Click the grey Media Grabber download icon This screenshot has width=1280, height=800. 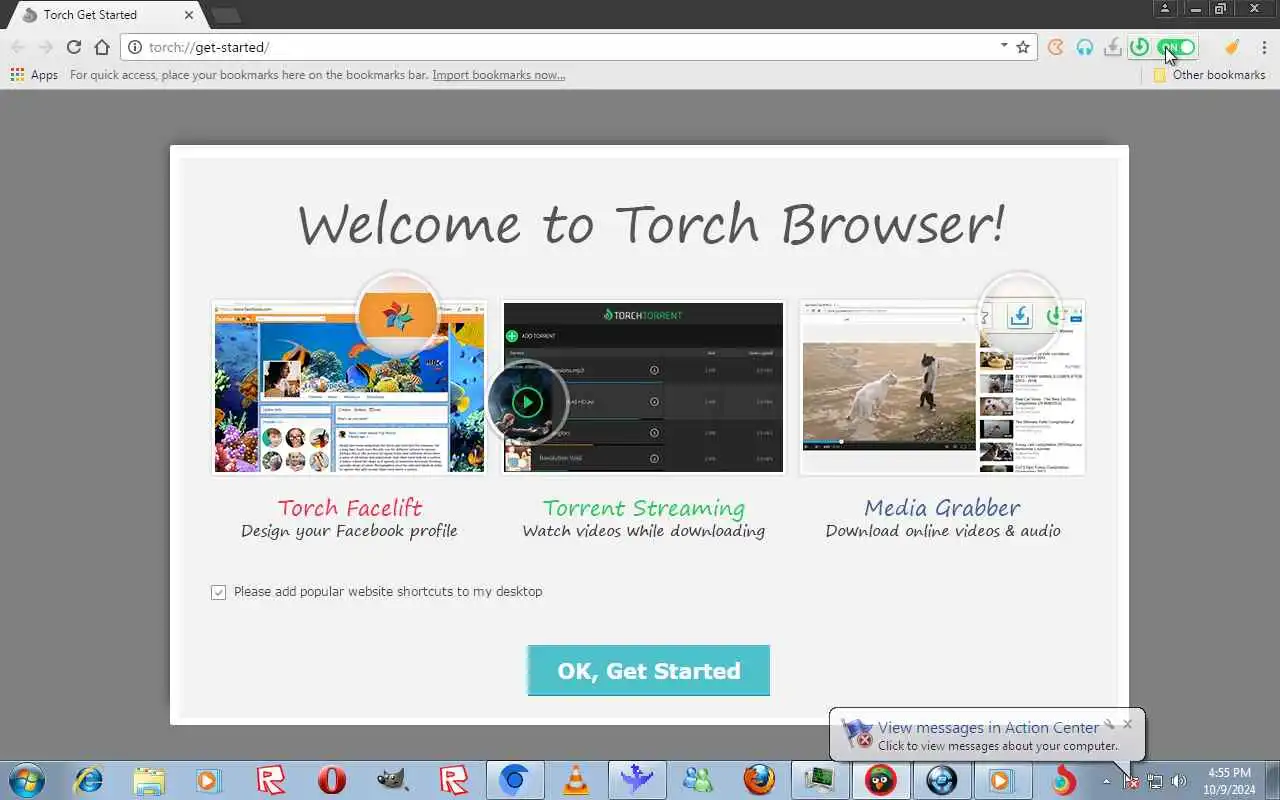click(1113, 47)
